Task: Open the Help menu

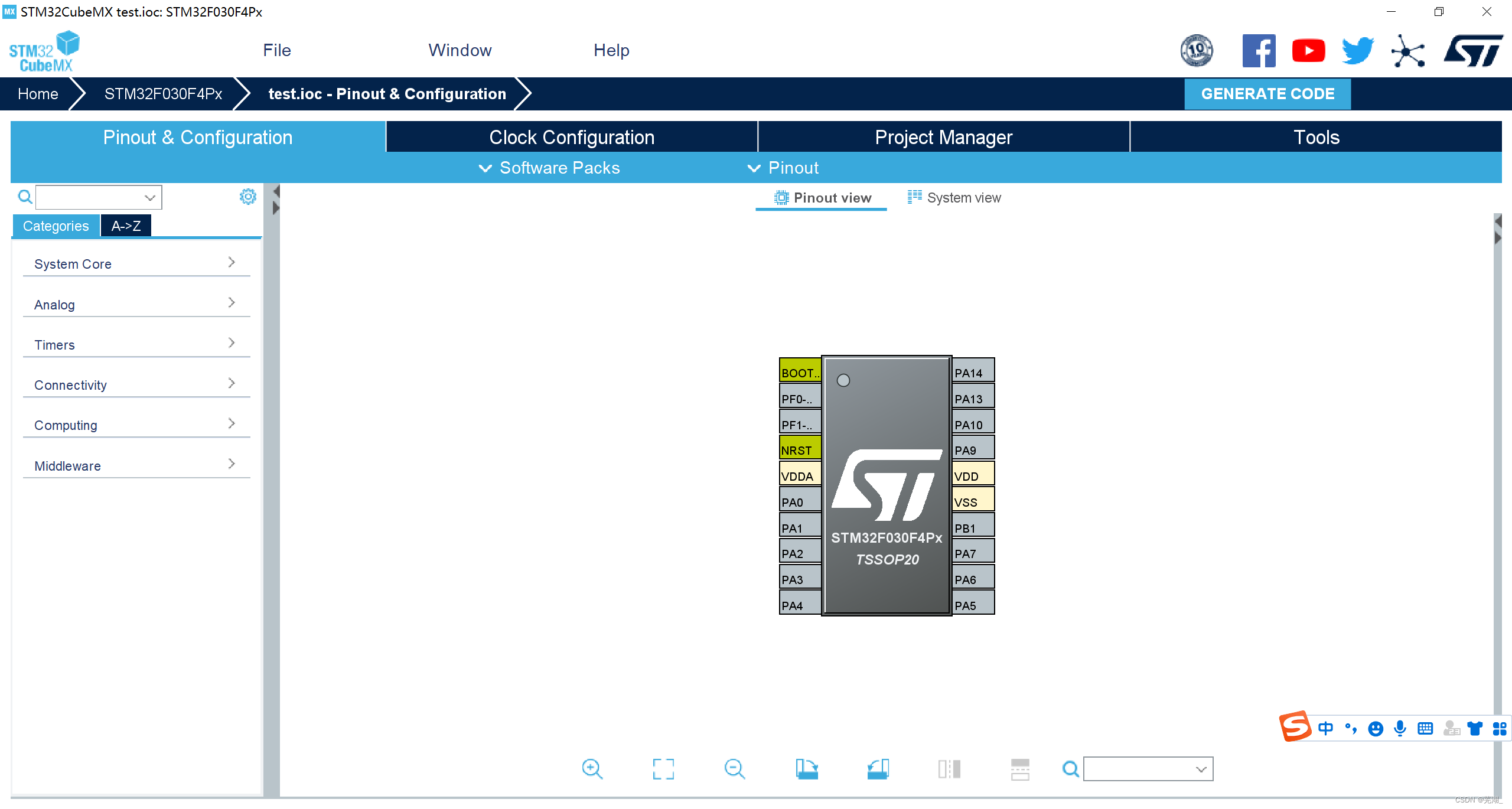Action: 611,50
